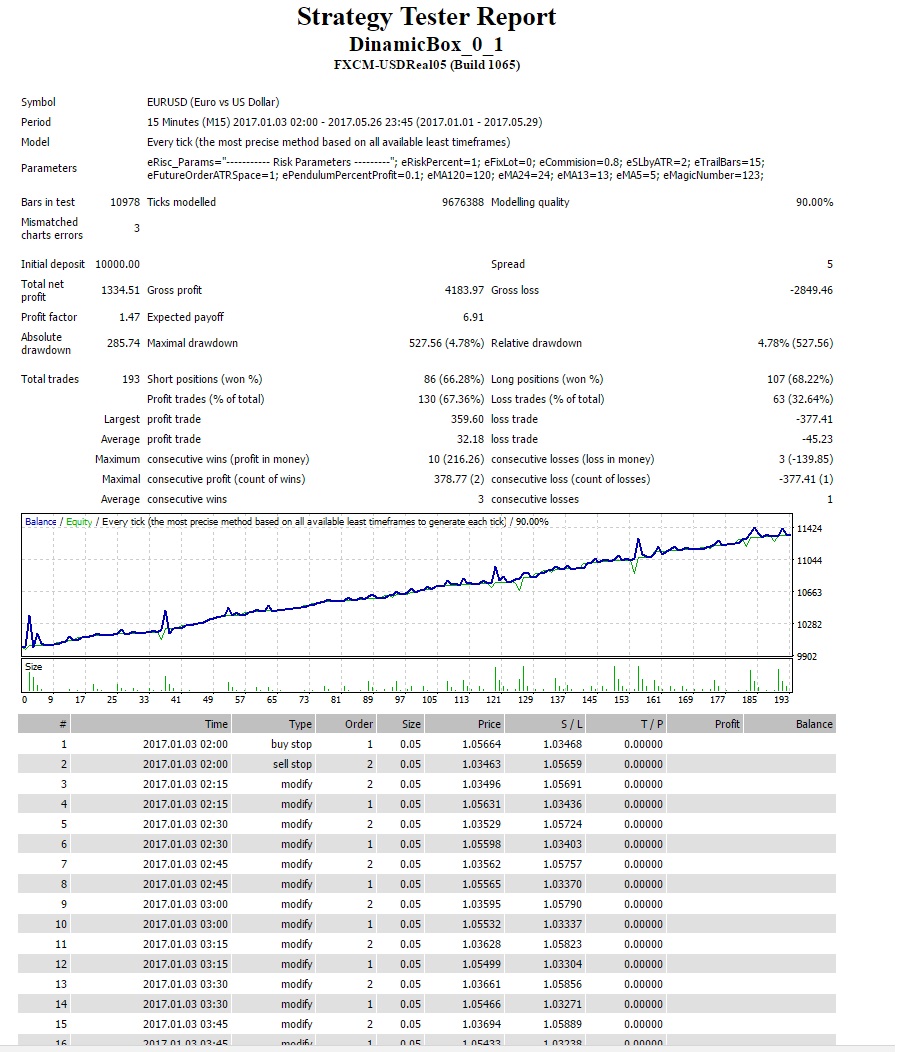Screen dimensions: 898x1052
Task: Click the Order column header
Action: (346, 724)
